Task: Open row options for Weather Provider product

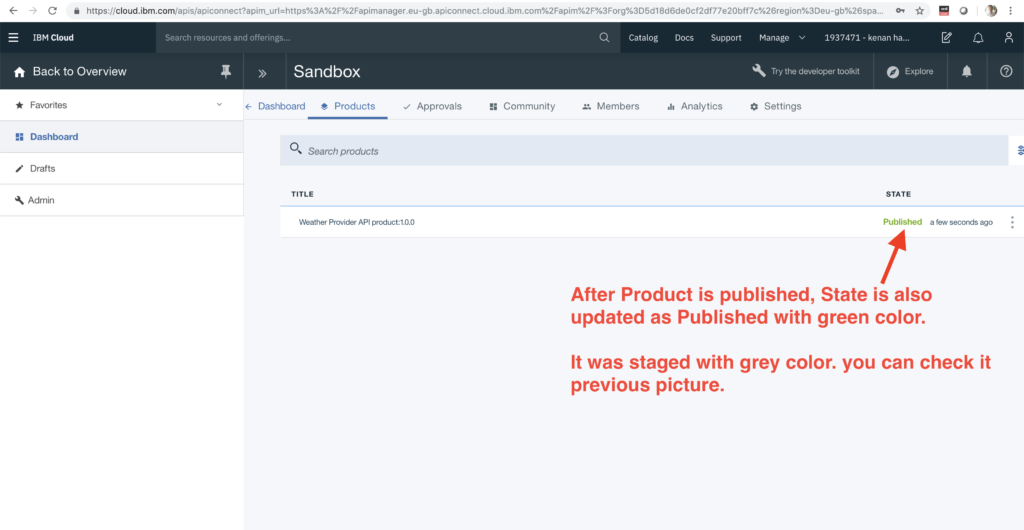Action: tap(1012, 222)
